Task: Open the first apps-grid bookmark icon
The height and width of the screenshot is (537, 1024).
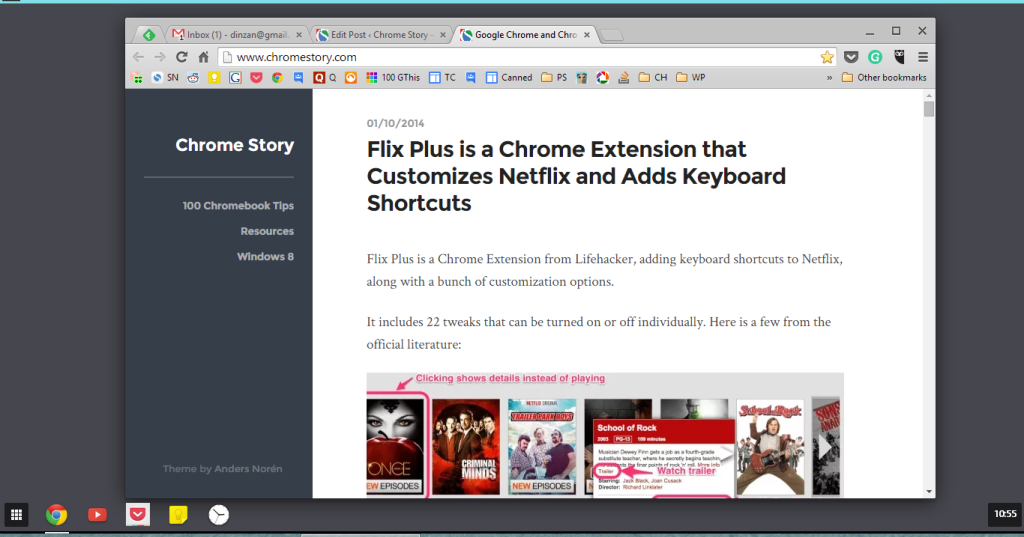Action: [x=137, y=77]
